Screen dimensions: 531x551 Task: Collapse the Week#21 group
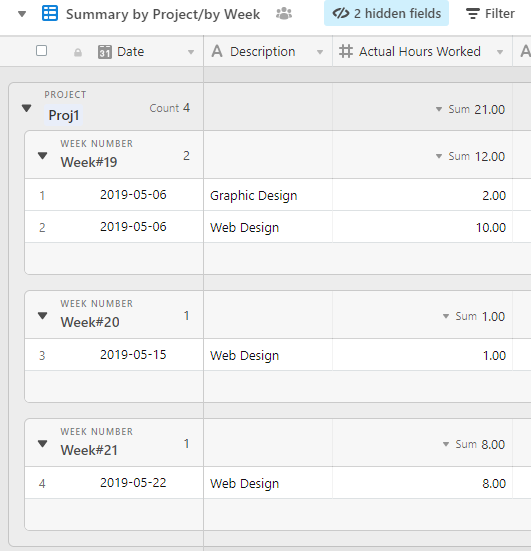coord(43,444)
